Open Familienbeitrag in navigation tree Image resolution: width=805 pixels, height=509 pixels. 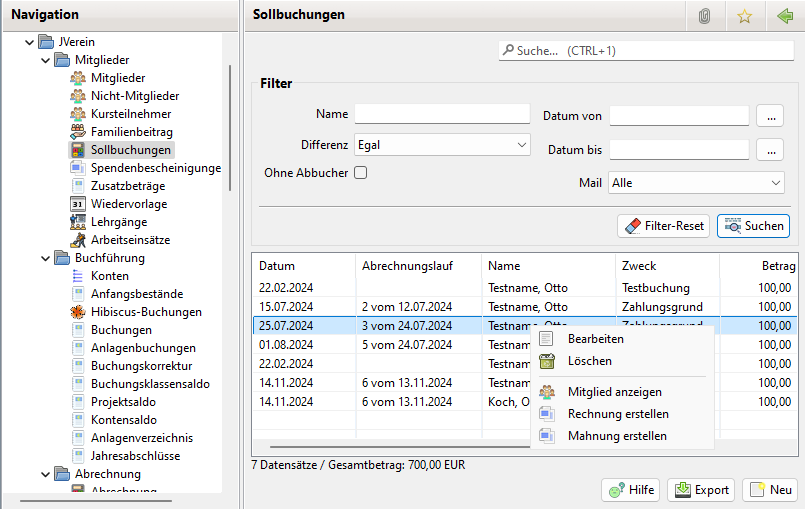pos(131,132)
